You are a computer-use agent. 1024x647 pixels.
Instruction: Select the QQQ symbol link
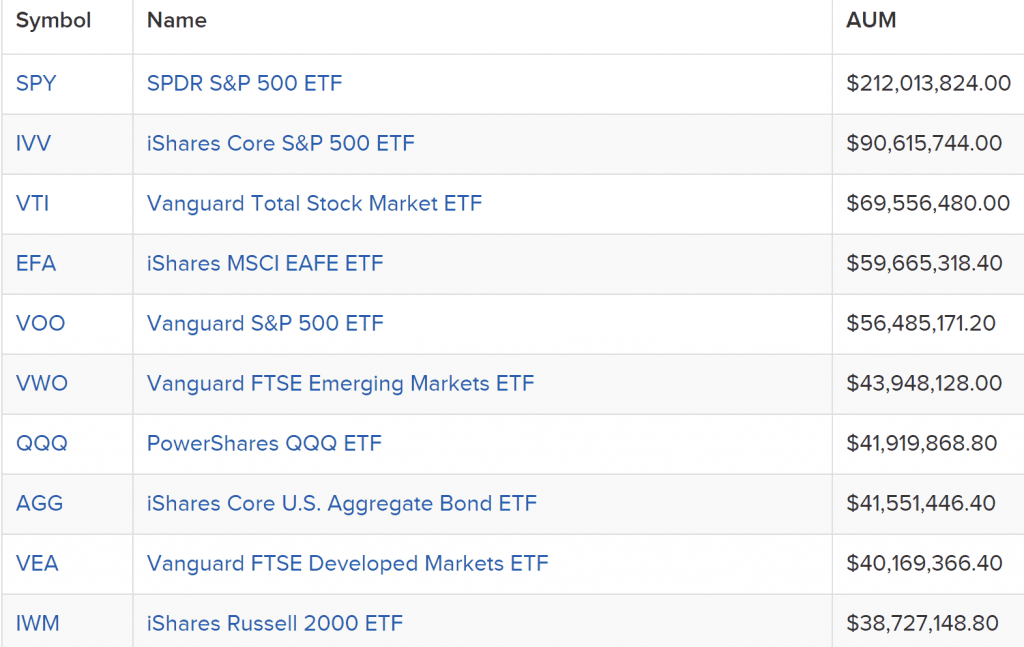pyautogui.click(x=42, y=444)
